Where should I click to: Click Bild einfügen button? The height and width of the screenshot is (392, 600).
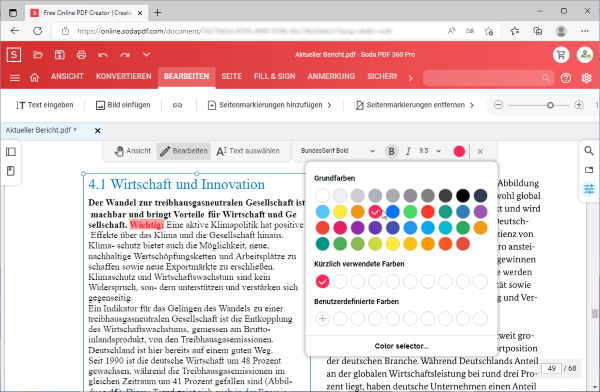point(123,105)
